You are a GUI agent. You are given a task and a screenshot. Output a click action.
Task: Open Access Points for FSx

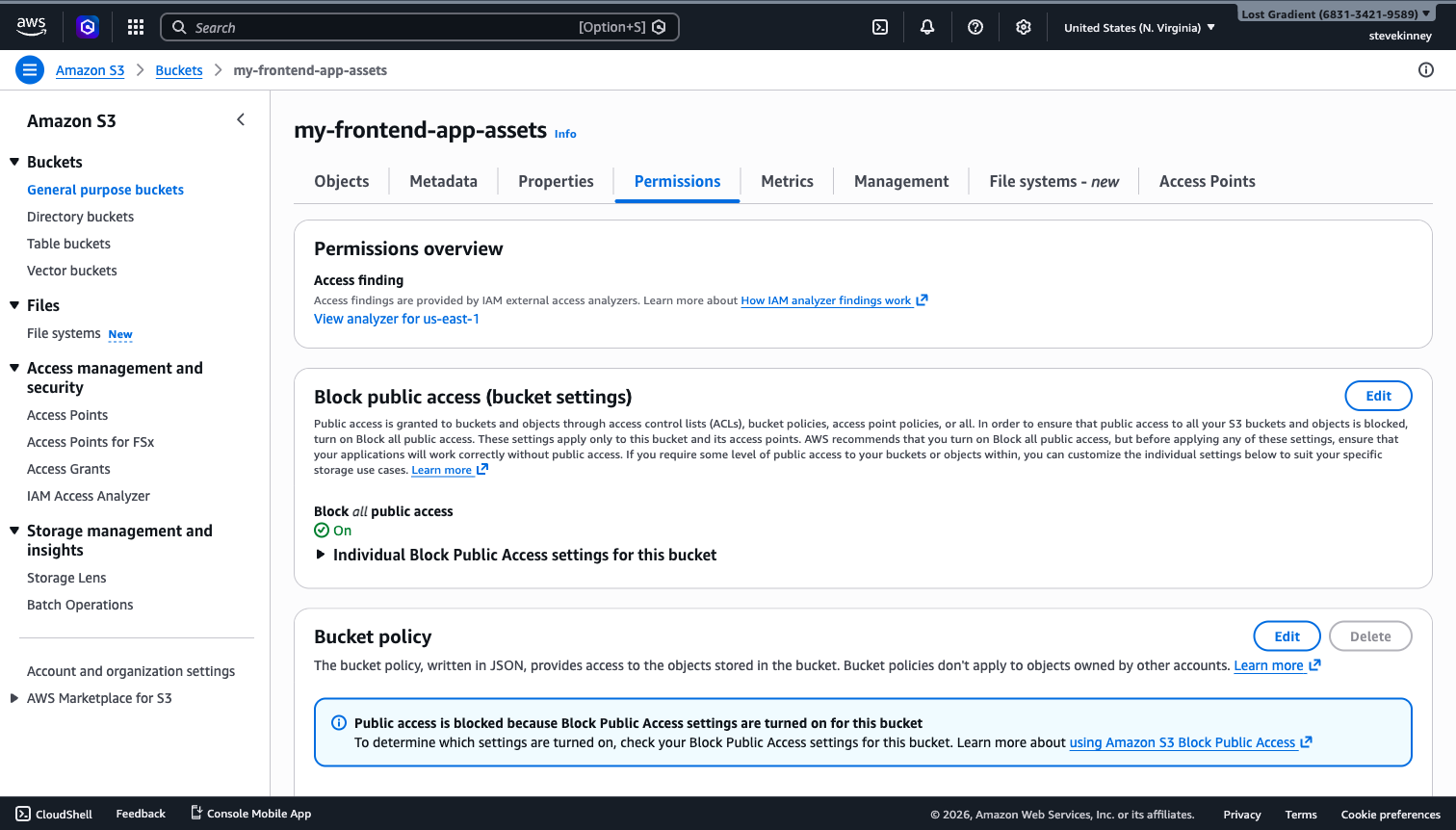[91, 442]
